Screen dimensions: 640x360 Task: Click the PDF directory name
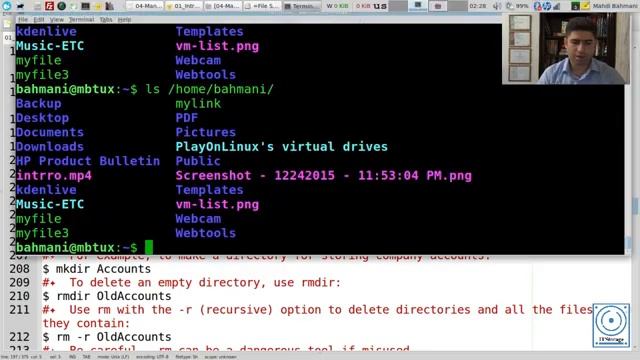click(x=187, y=118)
